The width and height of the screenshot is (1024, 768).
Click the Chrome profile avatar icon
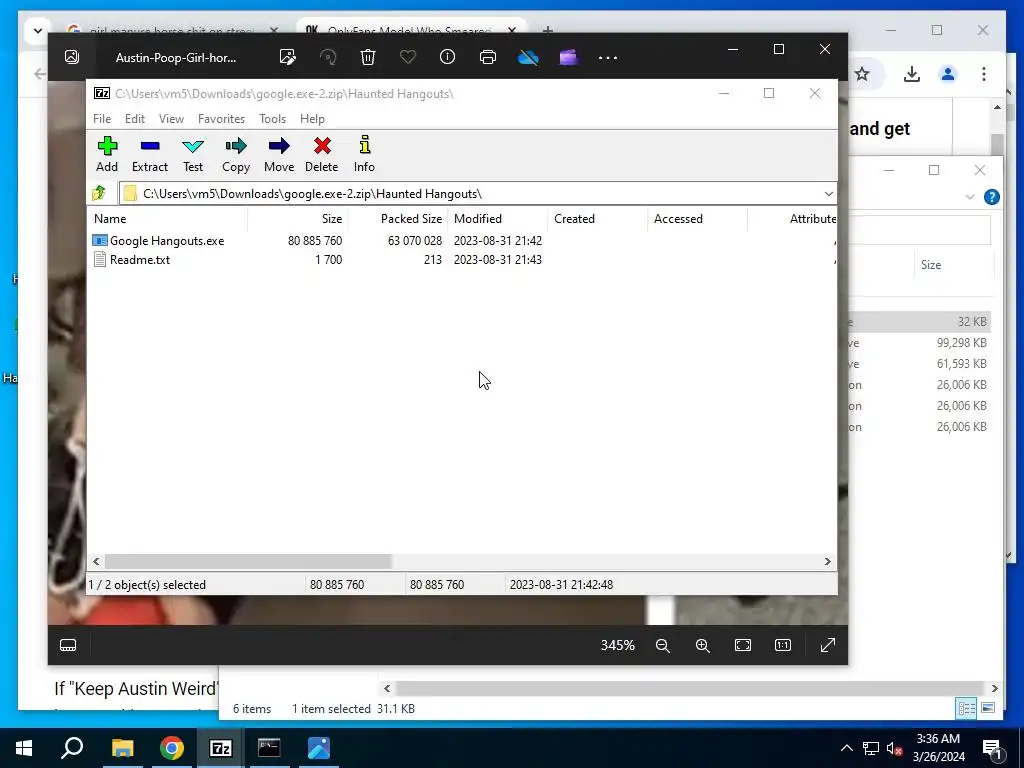pyautogui.click(x=948, y=74)
